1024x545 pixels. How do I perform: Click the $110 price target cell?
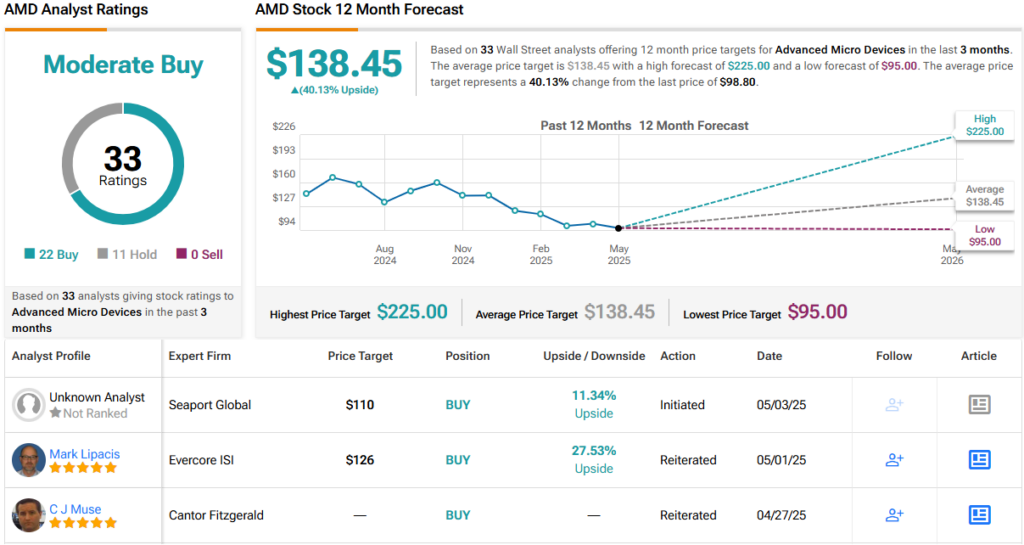pyautogui.click(x=360, y=405)
